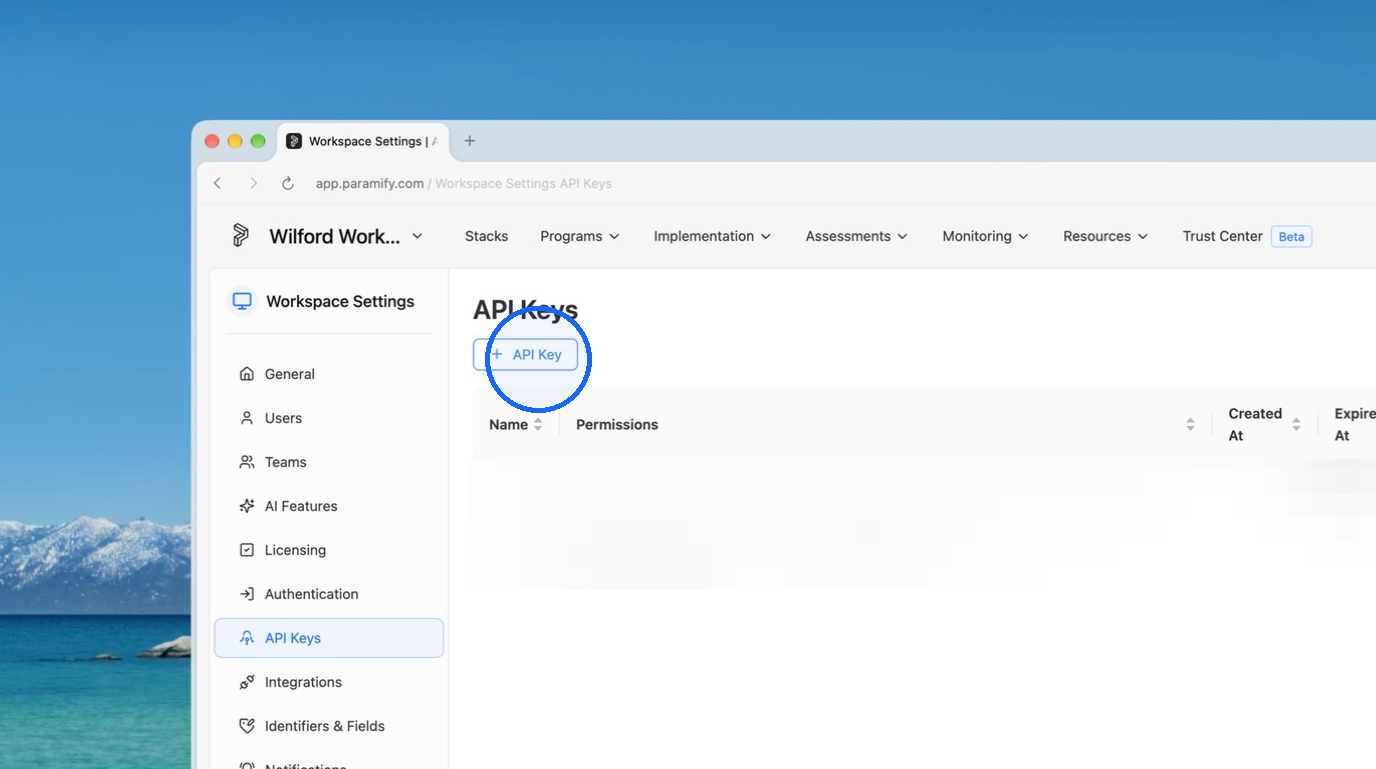This screenshot has width=1376, height=769.
Task: Select General in settings sidebar
Action: [329, 374]
